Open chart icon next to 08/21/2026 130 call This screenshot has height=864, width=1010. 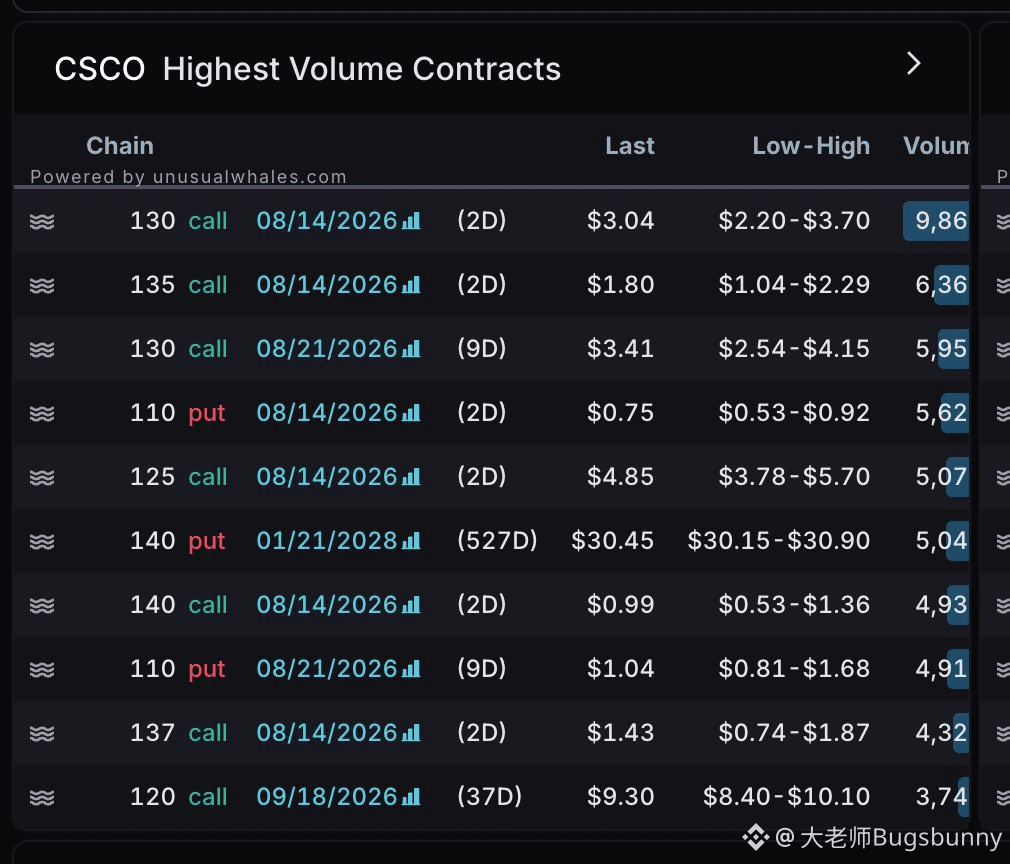[x=411, y=349]
